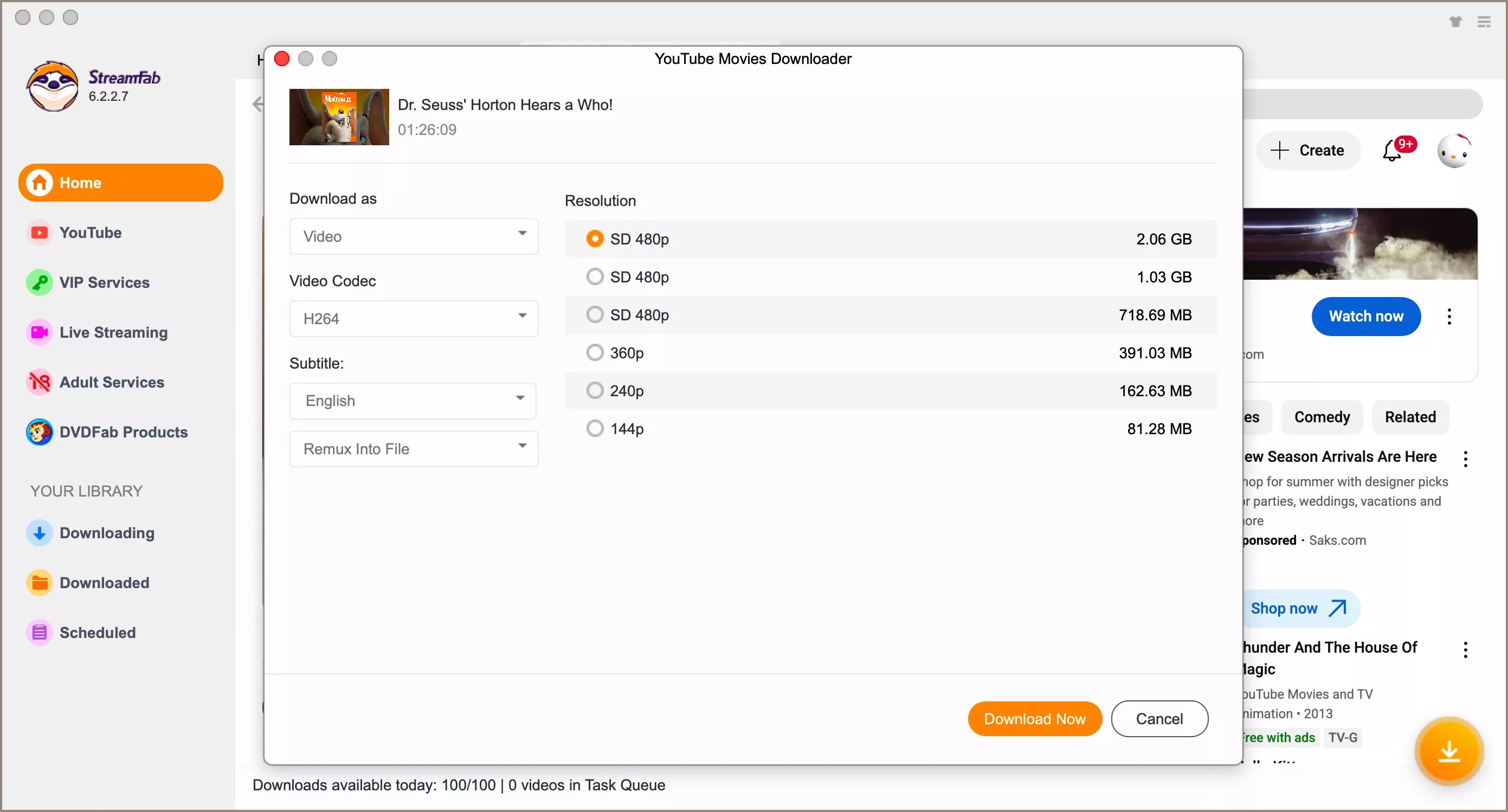Open the account avatar icon

[x=1455, y=151]
